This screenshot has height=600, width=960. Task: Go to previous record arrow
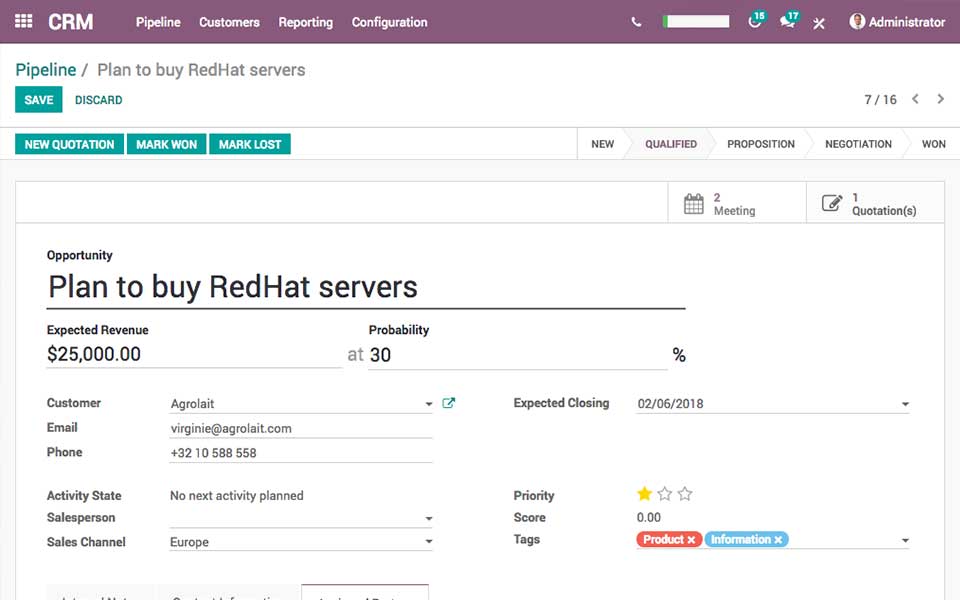pos(915,99)
